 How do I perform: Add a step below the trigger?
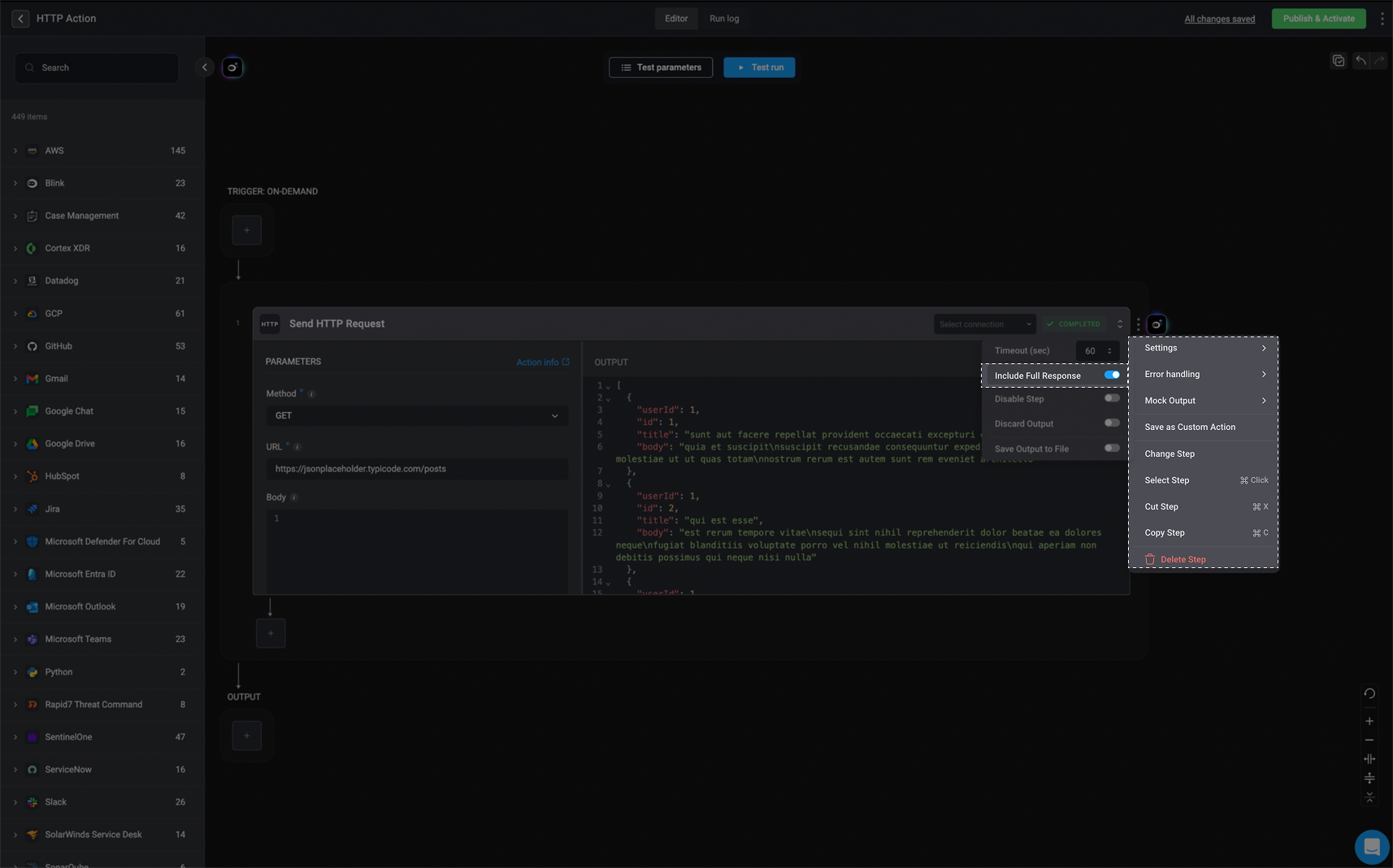point(246,230)
